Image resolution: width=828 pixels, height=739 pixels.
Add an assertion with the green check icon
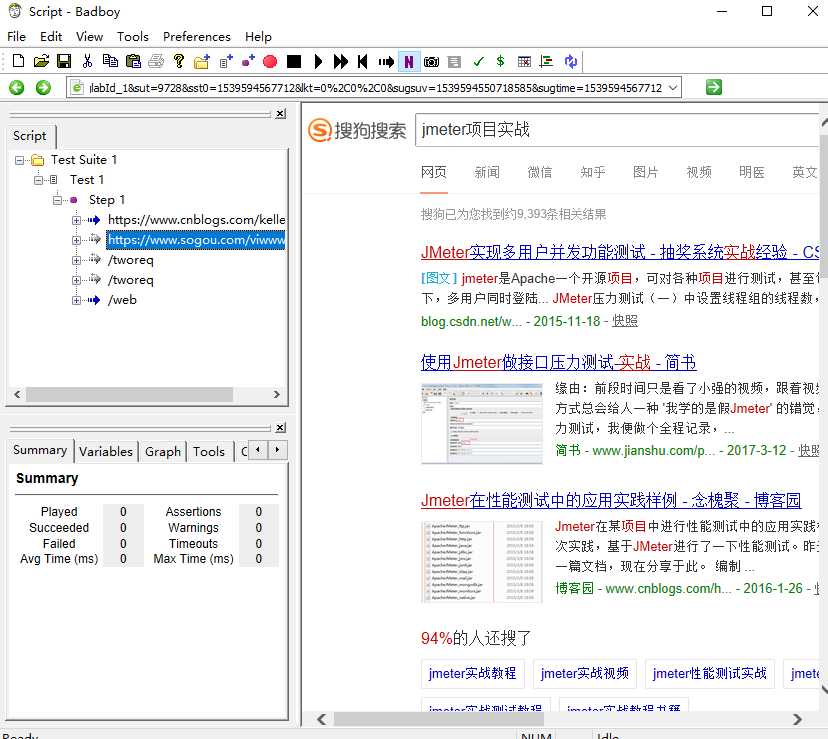click(478, 62)
